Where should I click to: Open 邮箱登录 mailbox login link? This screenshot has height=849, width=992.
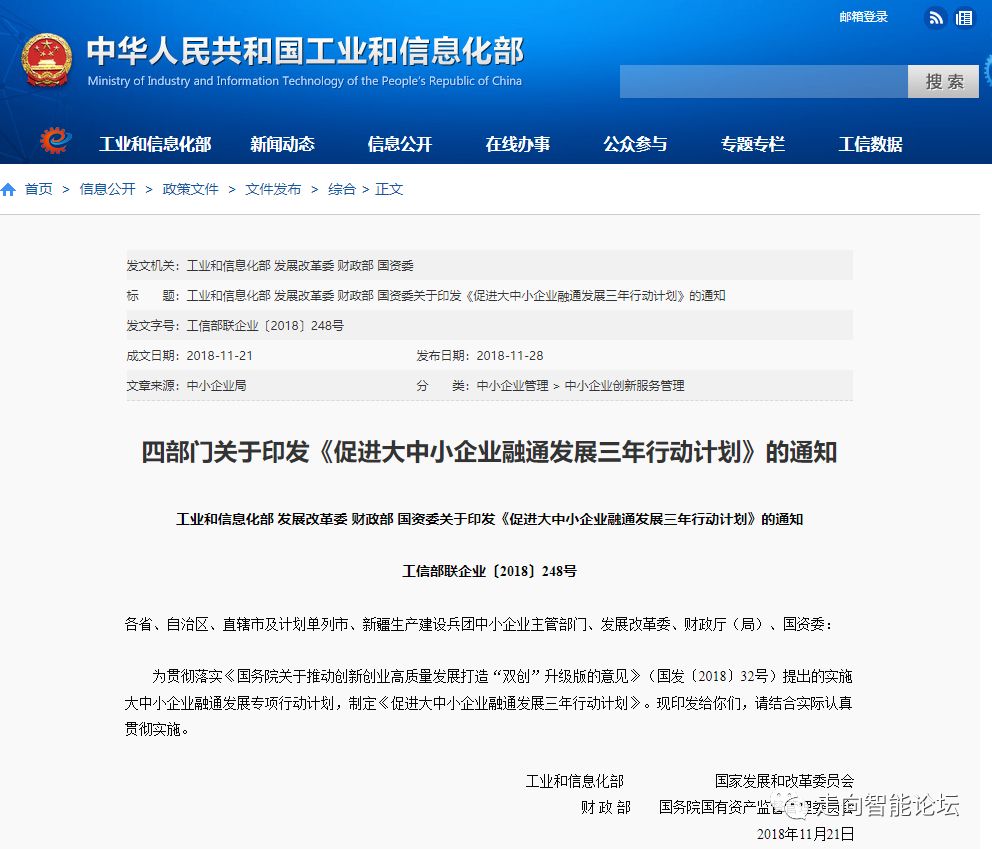pyautogui.click(x=863, y=17)
